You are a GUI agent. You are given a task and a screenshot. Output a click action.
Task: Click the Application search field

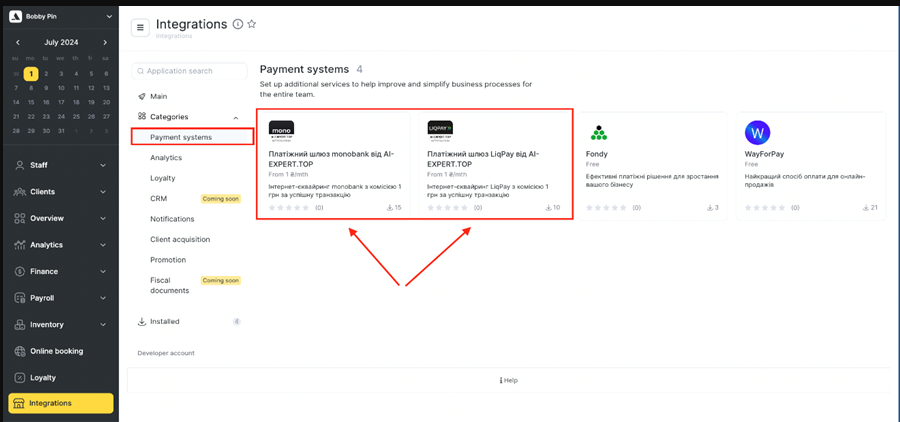(x=189, y=71)
